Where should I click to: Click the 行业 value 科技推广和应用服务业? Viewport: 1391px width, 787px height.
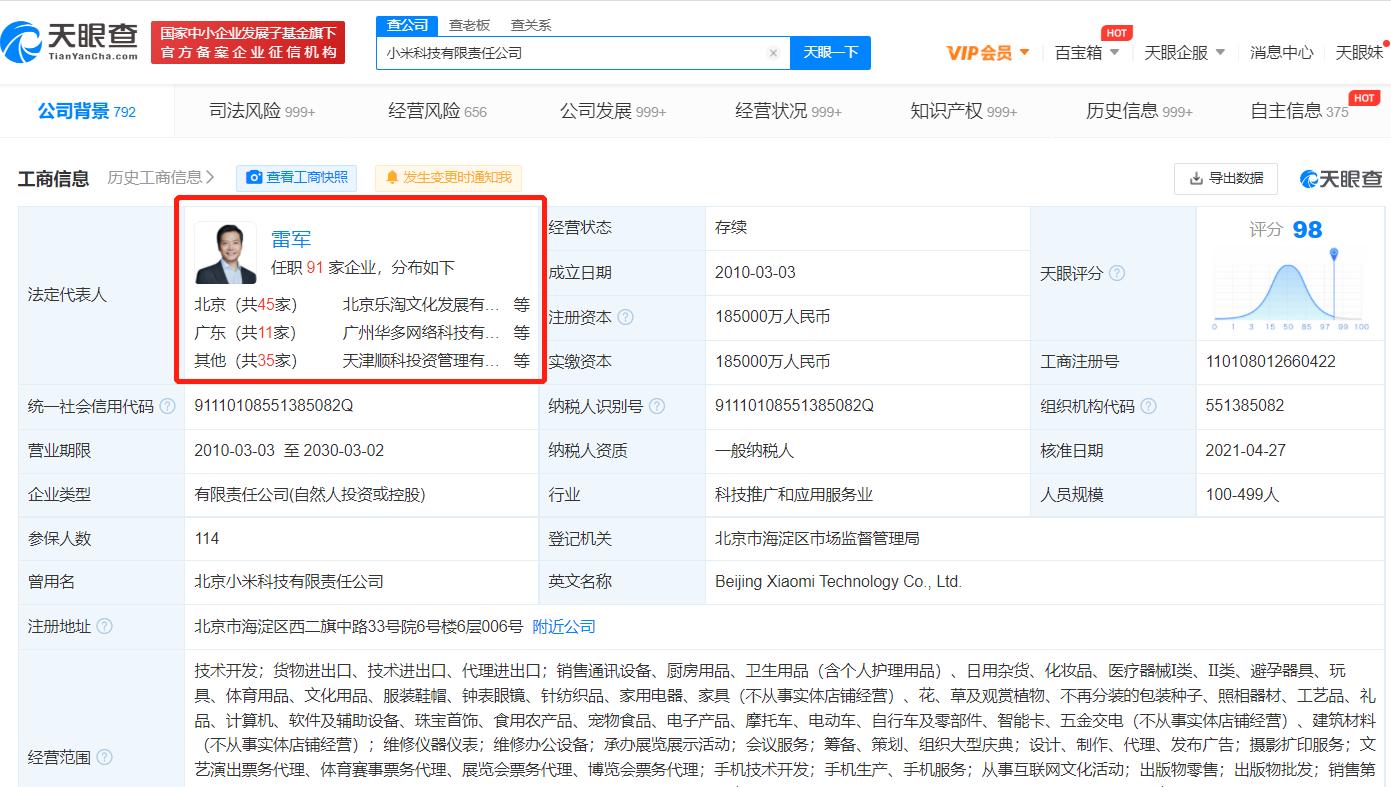pyautogui.click(x=794, y=495)
